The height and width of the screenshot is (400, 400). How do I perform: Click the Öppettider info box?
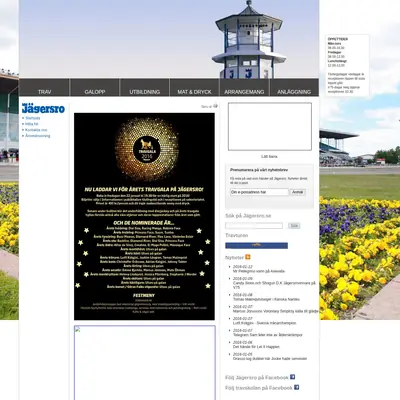coord(347,65)
